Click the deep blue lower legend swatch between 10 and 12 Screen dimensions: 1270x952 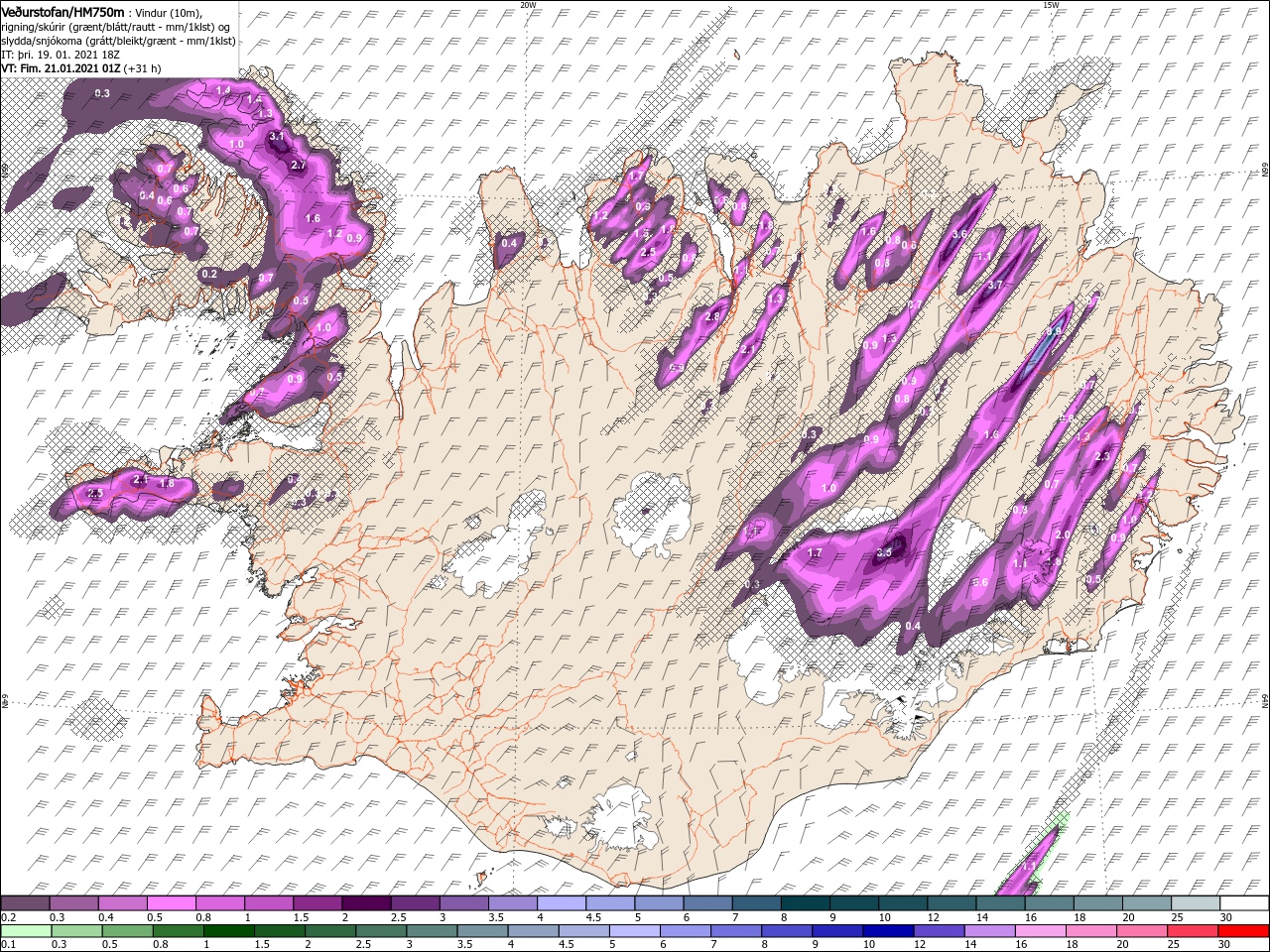pos(889,931)
